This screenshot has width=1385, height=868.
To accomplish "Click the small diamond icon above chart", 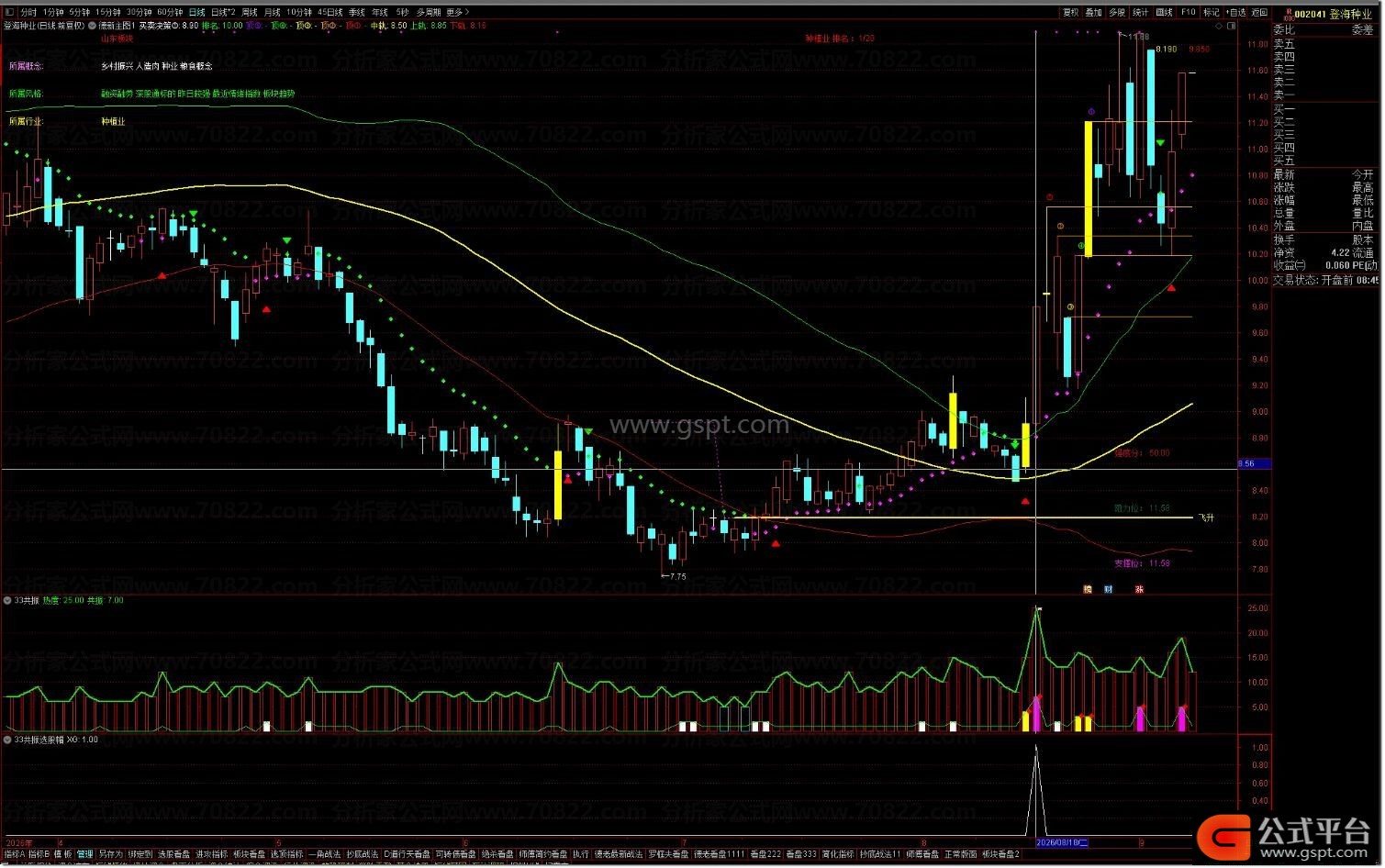I will tap(1219, 26).
